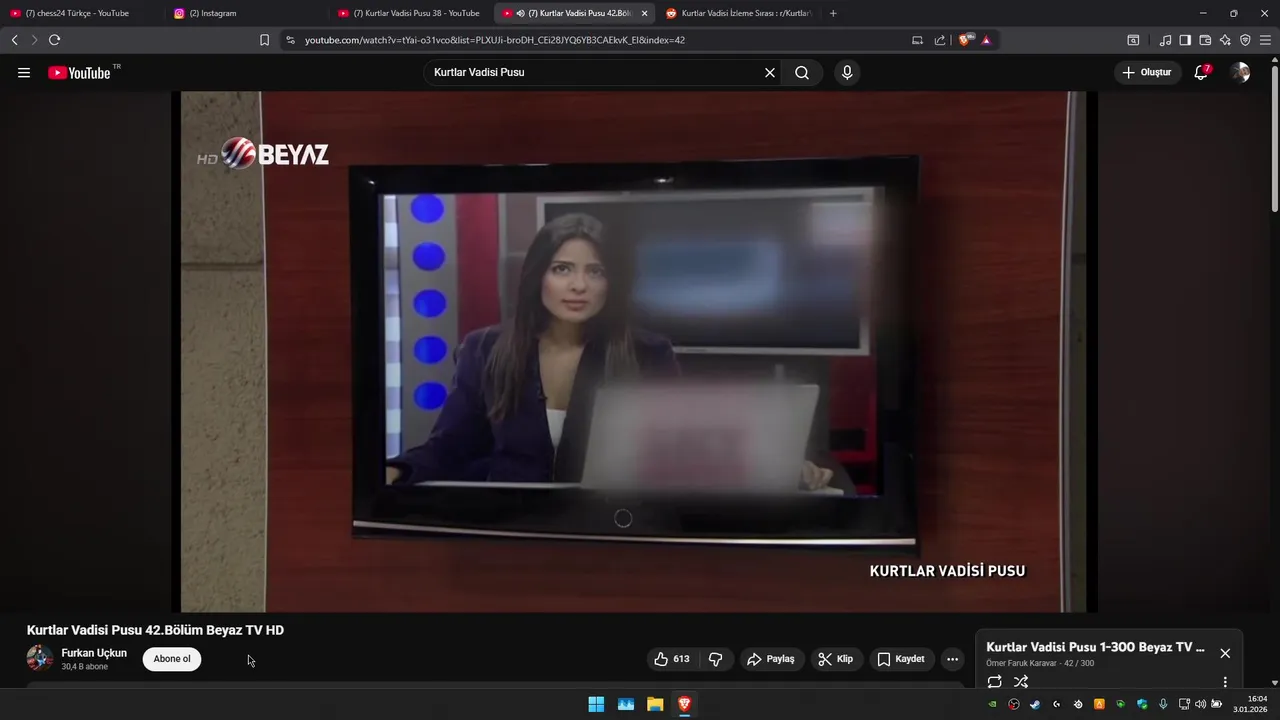
Task: Click video title Kurtlar Vadisi Pusu 42.Bölüm
Action: (x=155, y=630)
